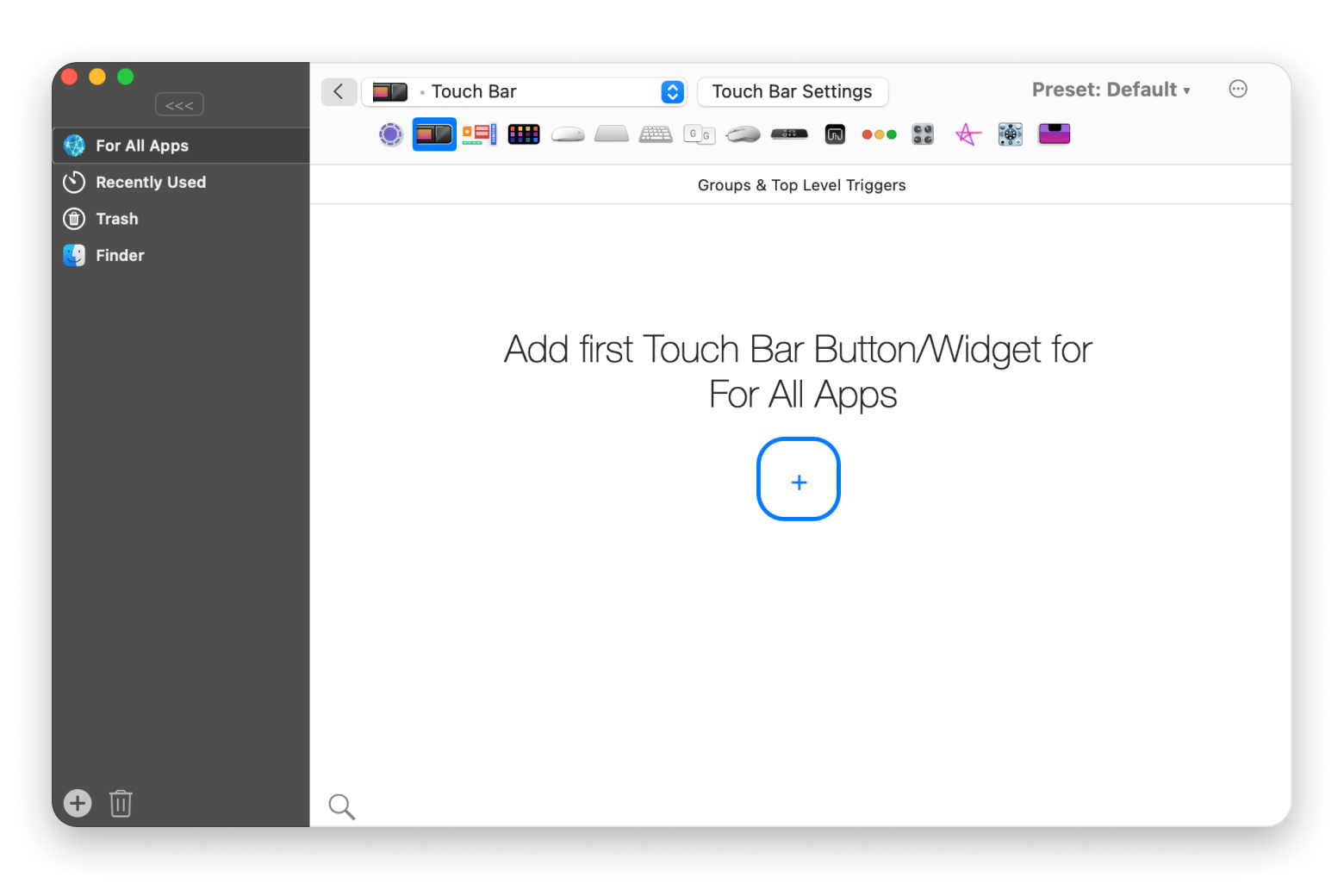The height and width of the screenshot is (896, 1344).
Task: Select the purple notch bar icon
Action: [1055, 134]
